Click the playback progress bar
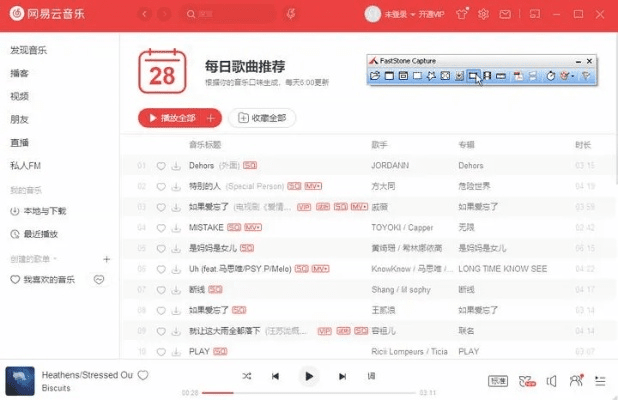Viewport: 618px width, 400px height. point(309,393)
